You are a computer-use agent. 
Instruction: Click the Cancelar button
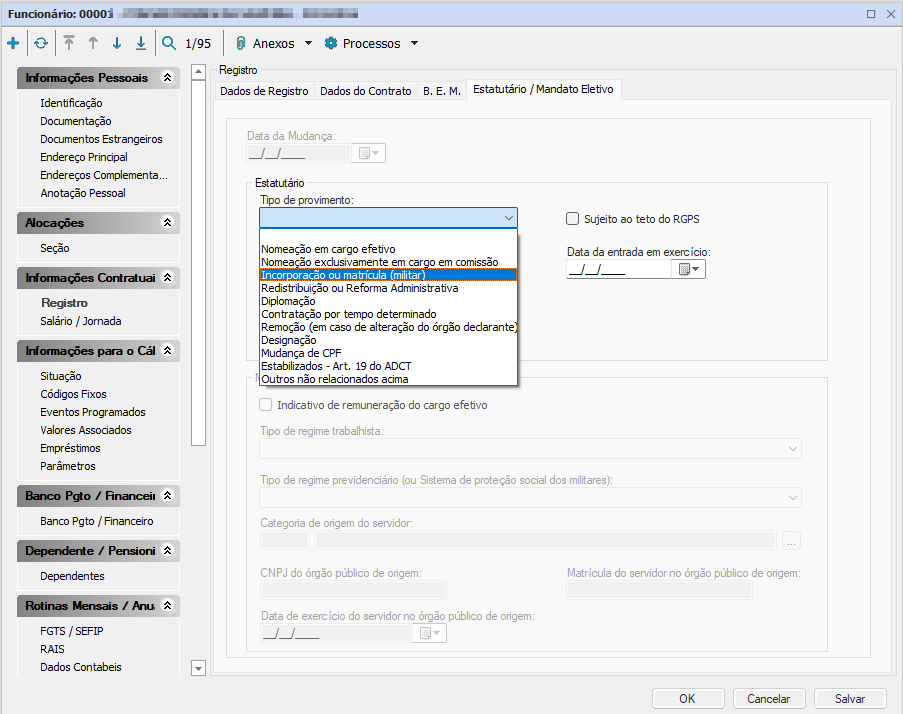(768, 698)
